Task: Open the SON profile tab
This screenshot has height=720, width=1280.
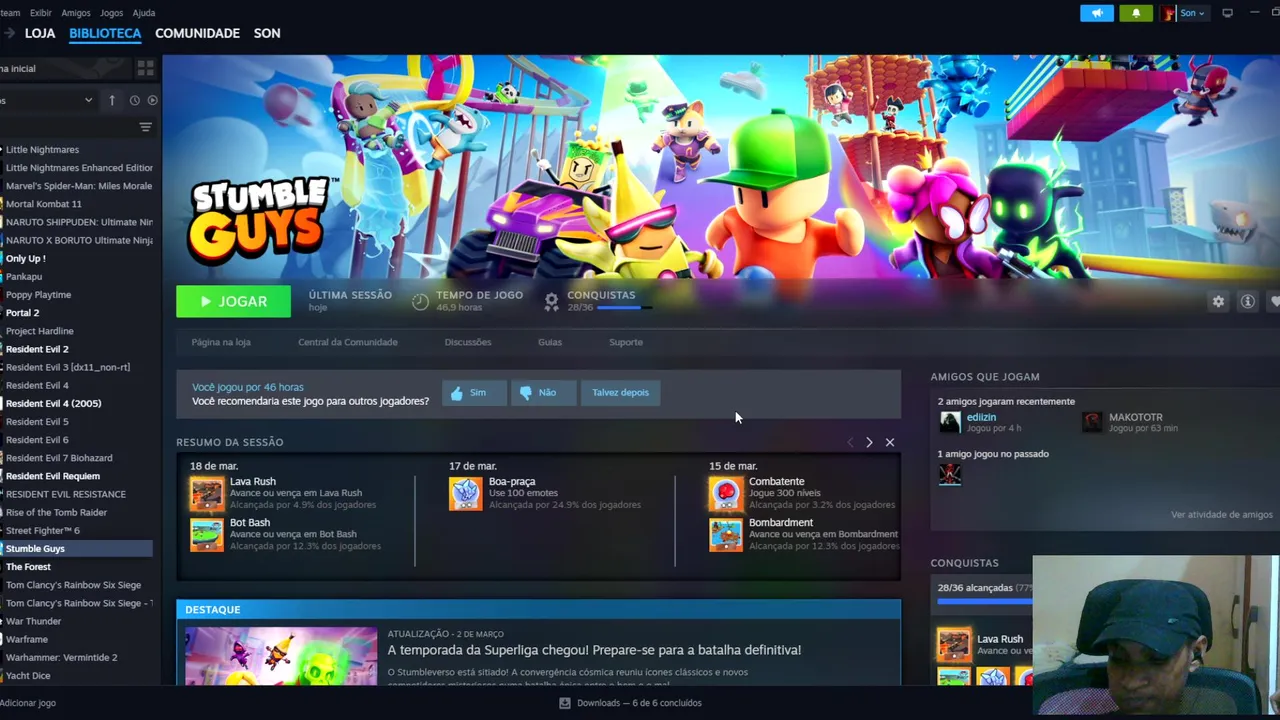Action: [x=267, y=33]
